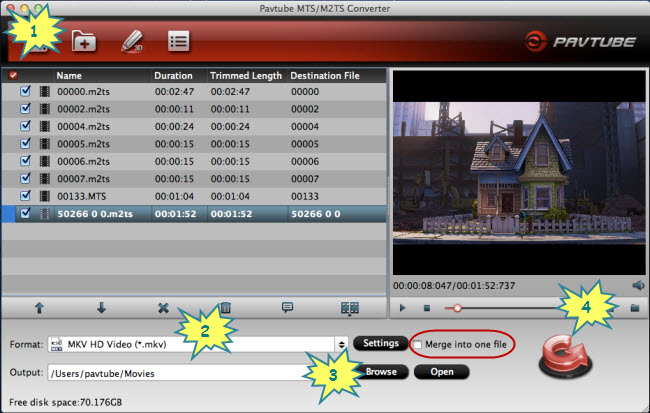Click film icon beside 00004.m2ts
Viewport: 650px width, 413px height.
(45, 126)
